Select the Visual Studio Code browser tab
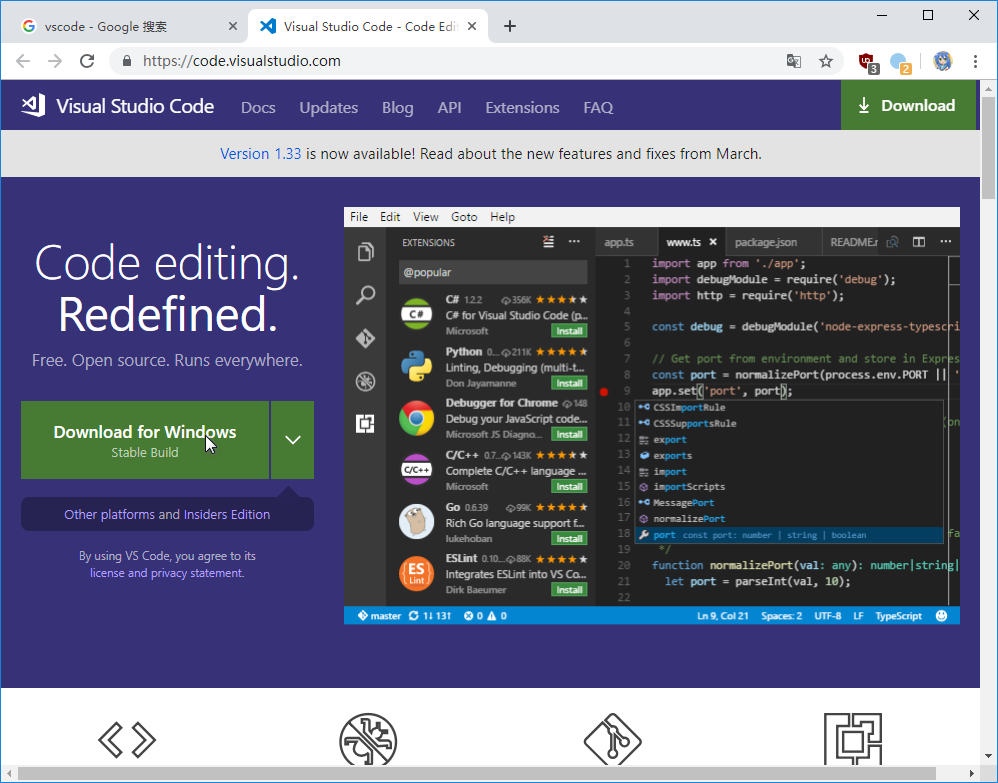The image size is (998, 783). click(368, 26)
